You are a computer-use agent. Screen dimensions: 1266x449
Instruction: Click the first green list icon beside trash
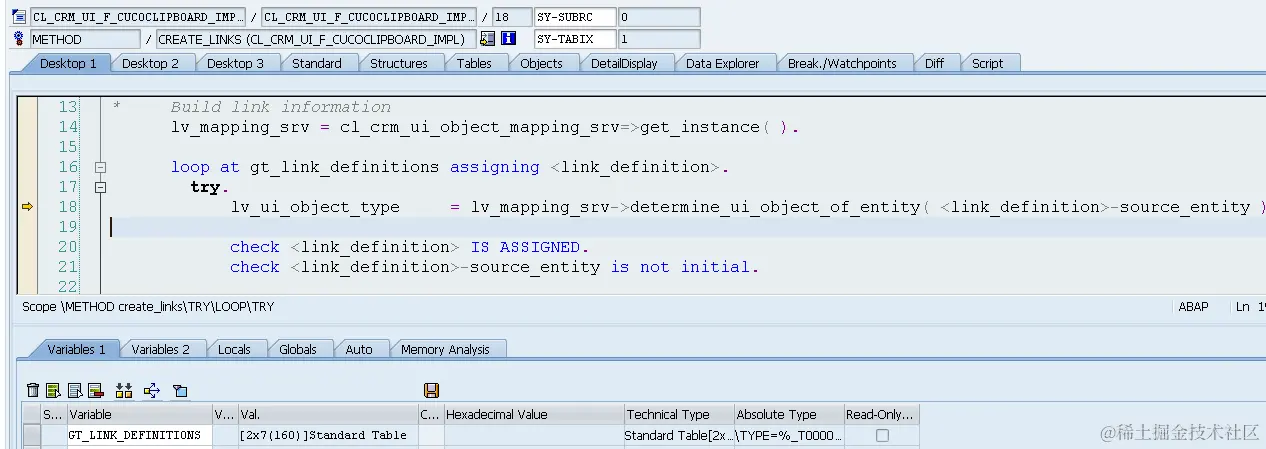(x=53, y=390)
